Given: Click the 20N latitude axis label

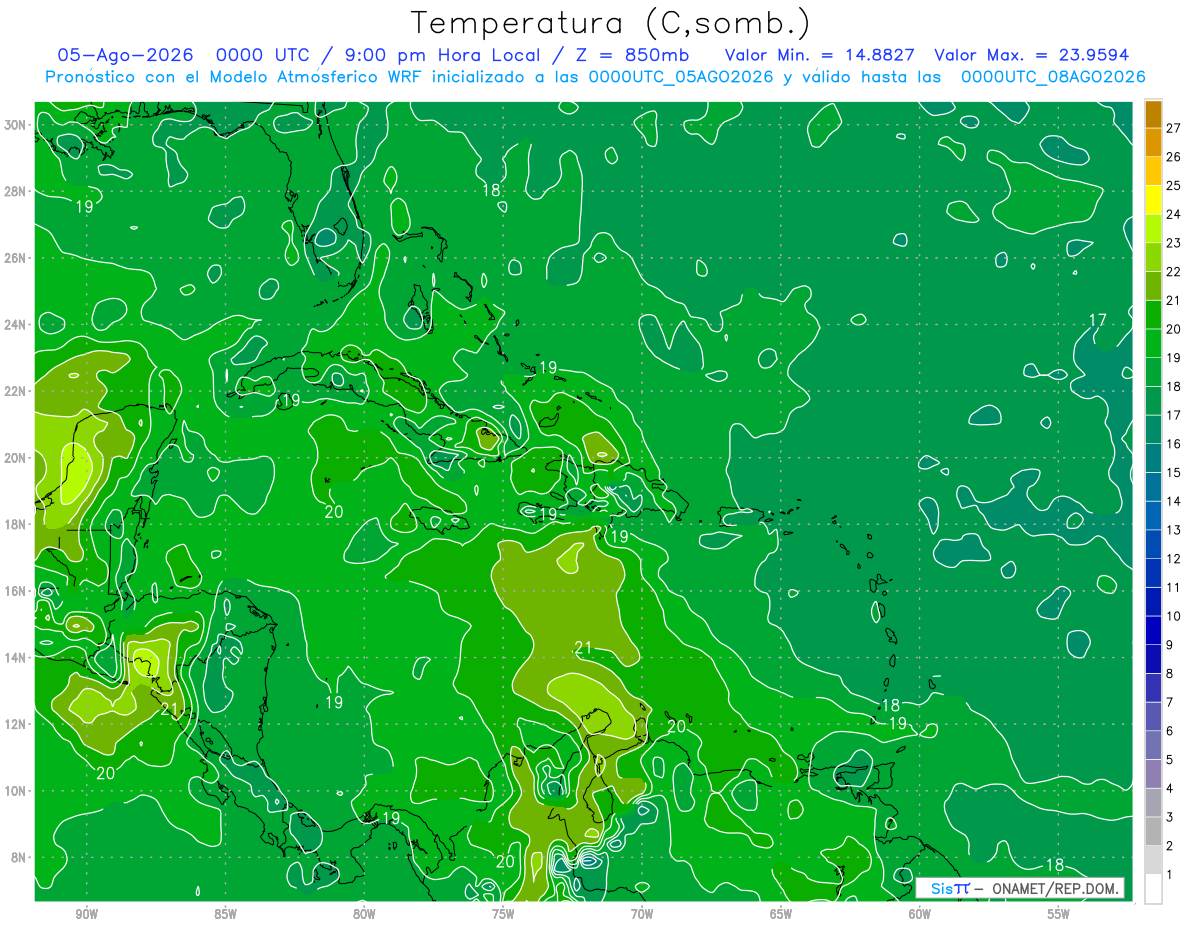Looking at the screenshot, I should coord(17,457).
